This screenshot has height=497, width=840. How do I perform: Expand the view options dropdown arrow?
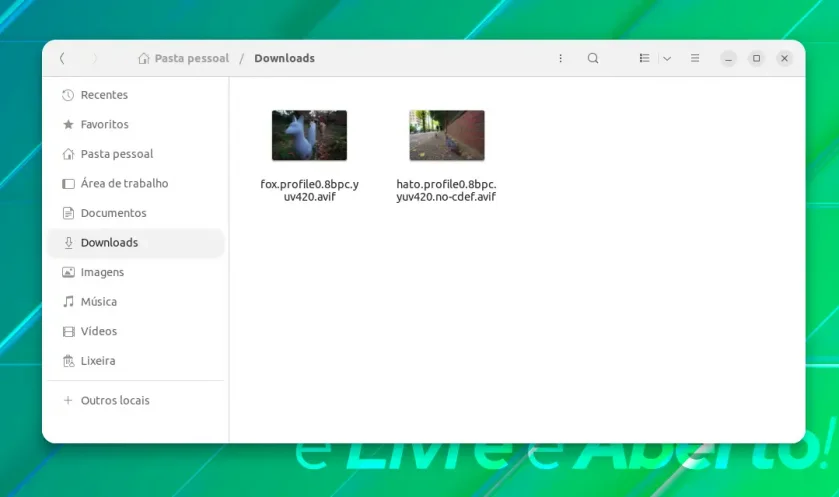tap(667, 58)
